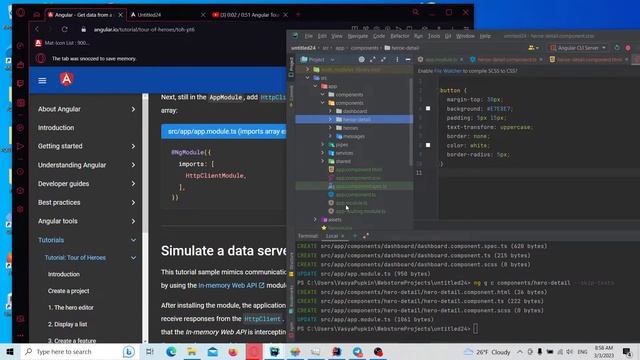Expand the dashboard folder in project tree

click(330, 111)
